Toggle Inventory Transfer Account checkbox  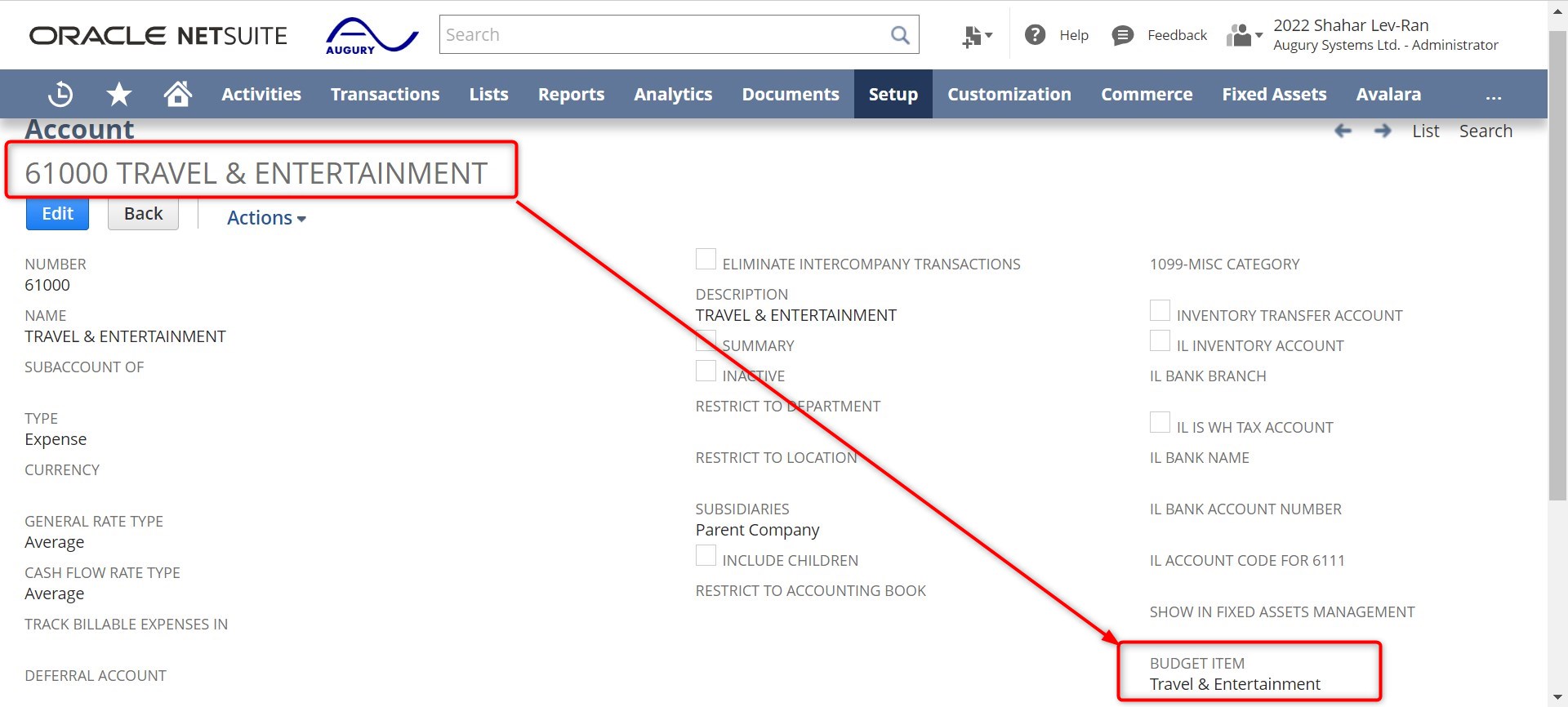coord(1160,310)
